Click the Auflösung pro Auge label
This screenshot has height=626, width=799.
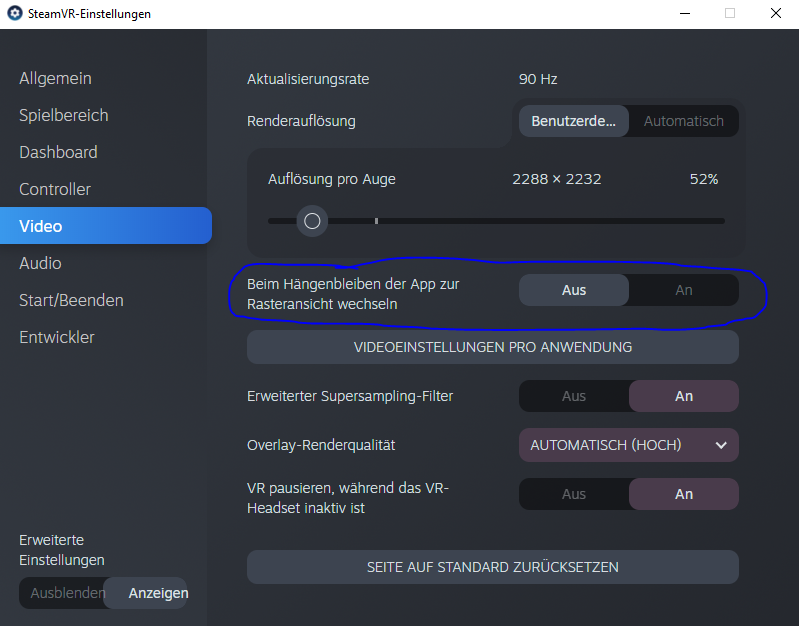pos(332,179)
